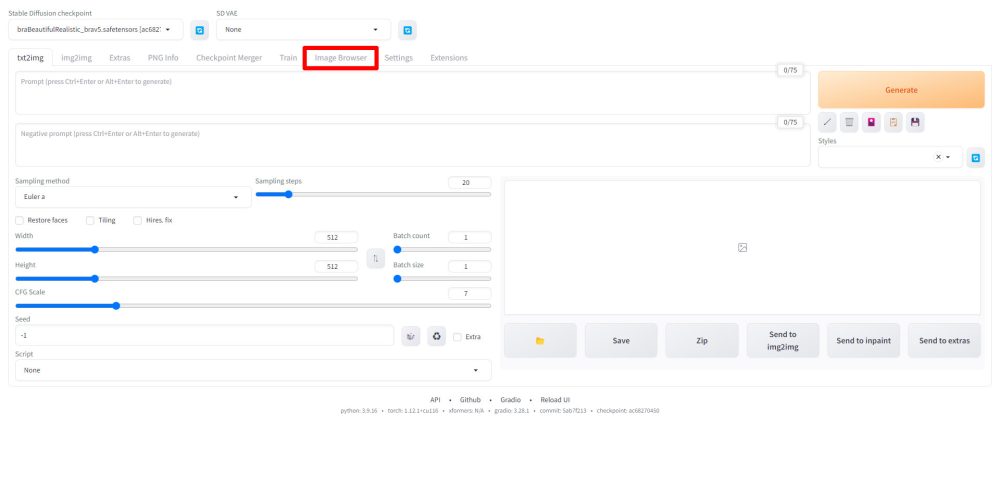The width and height of the screenshot is (1000, 484).
Task: Click the trash icon to clear prompt
Action: click(x=849, y=122)
